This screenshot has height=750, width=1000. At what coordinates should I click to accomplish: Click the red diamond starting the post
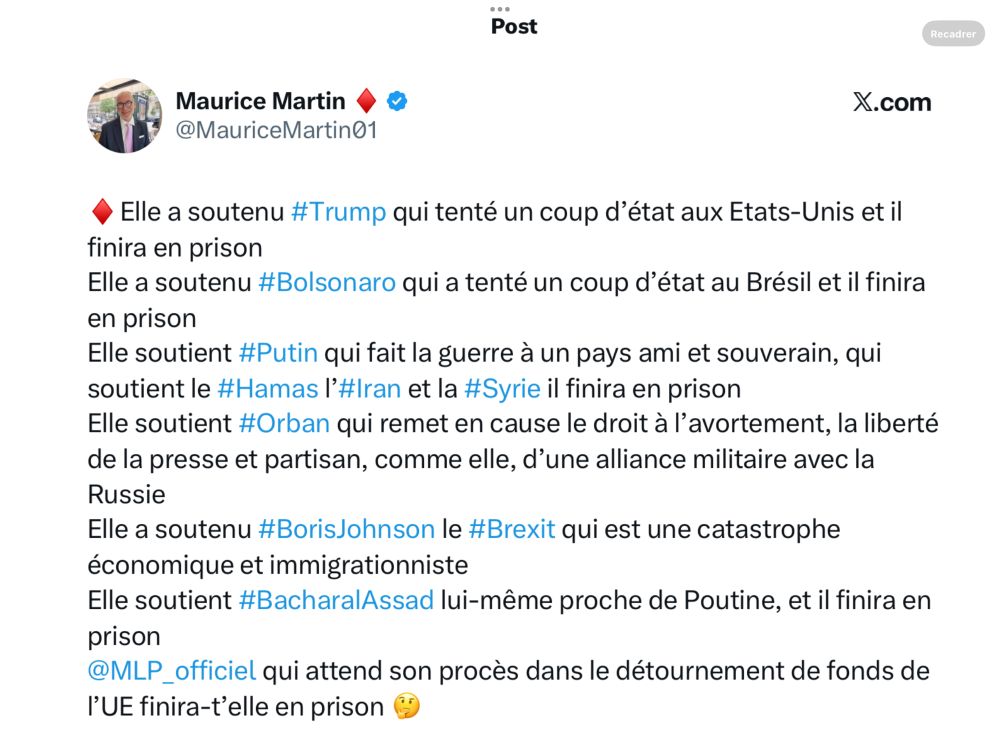pos(102,212)
